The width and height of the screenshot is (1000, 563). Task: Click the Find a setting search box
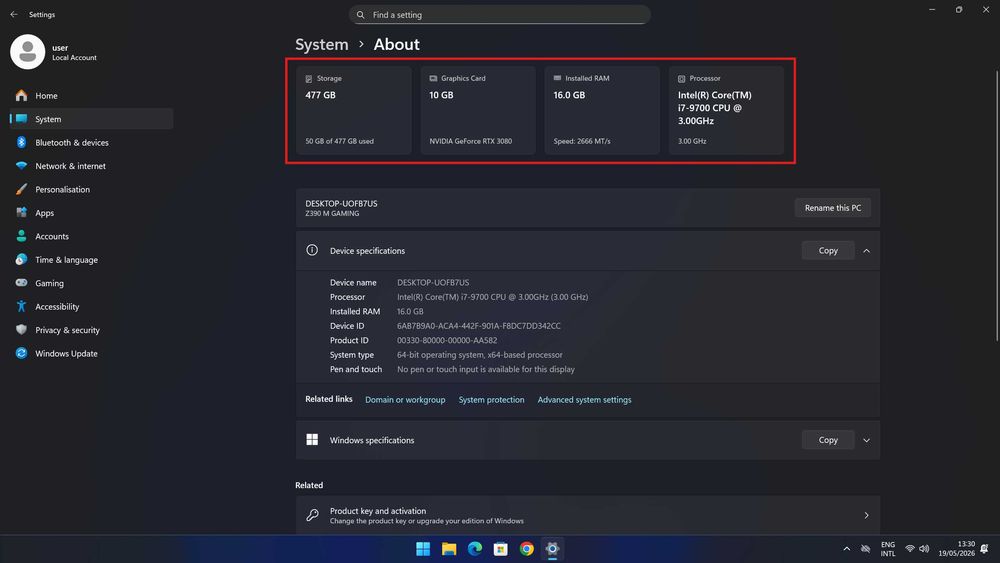click(499, 15)
